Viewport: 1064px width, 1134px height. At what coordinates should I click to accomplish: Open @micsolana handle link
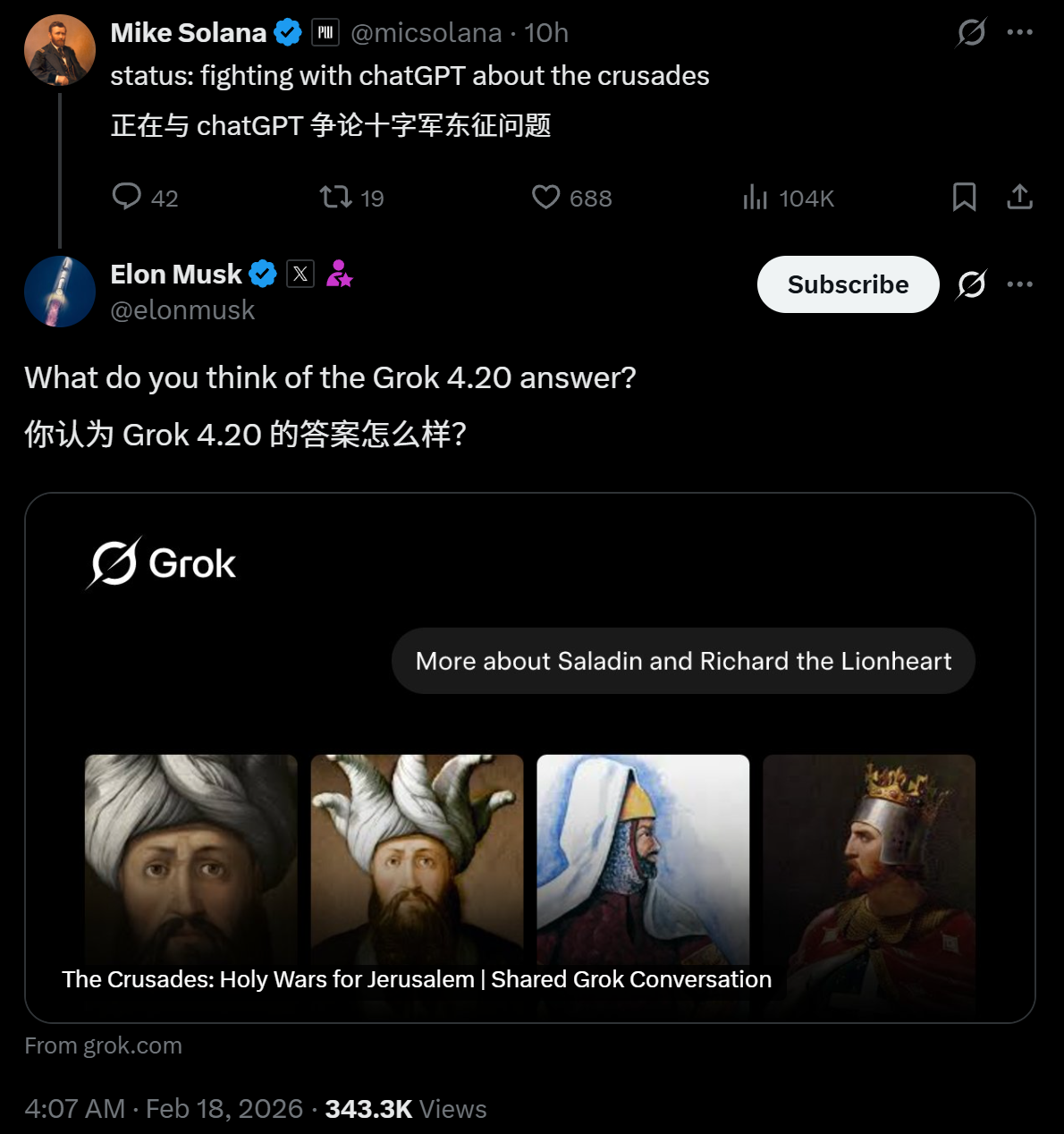[426, 33]
